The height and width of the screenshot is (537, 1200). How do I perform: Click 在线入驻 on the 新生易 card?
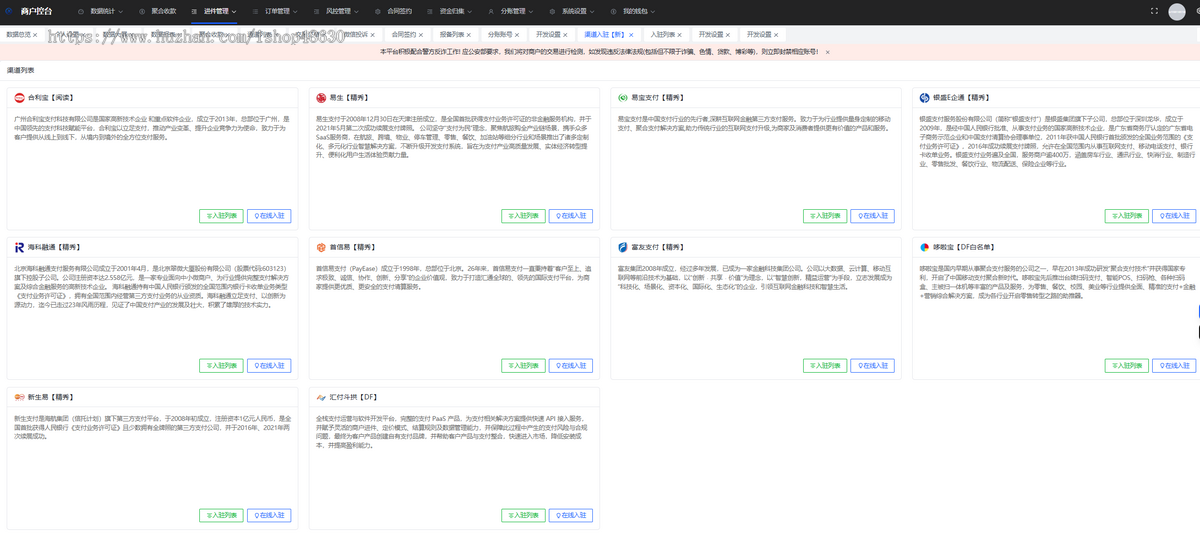coord(269,516)
